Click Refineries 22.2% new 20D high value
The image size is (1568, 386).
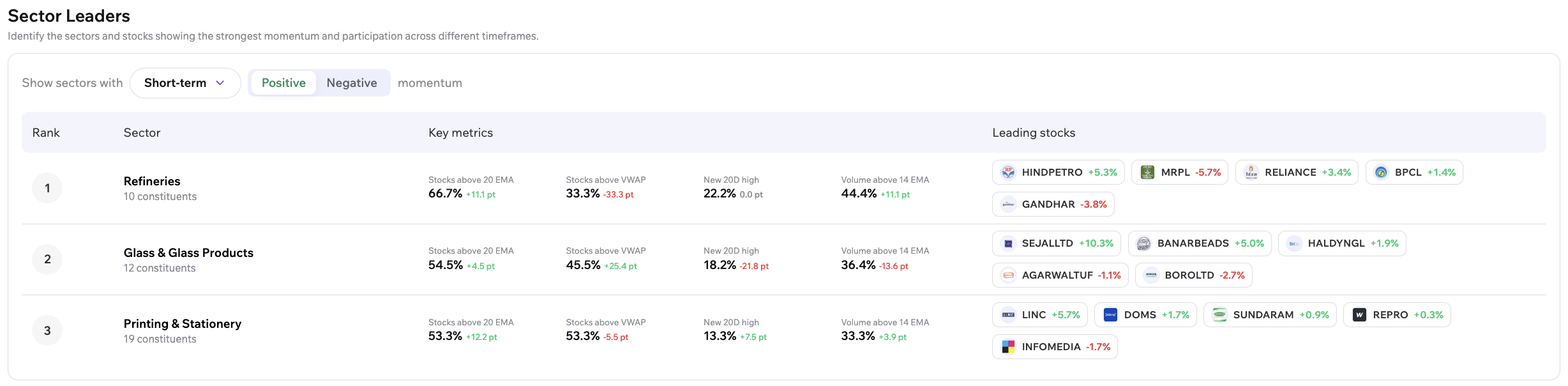point(720,194)
